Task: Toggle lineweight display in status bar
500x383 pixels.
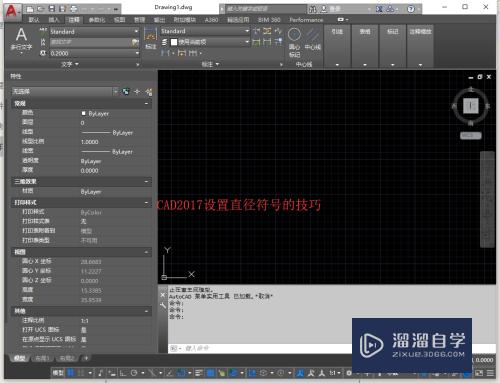Action: pyautogui.click(x=199, y=373)
